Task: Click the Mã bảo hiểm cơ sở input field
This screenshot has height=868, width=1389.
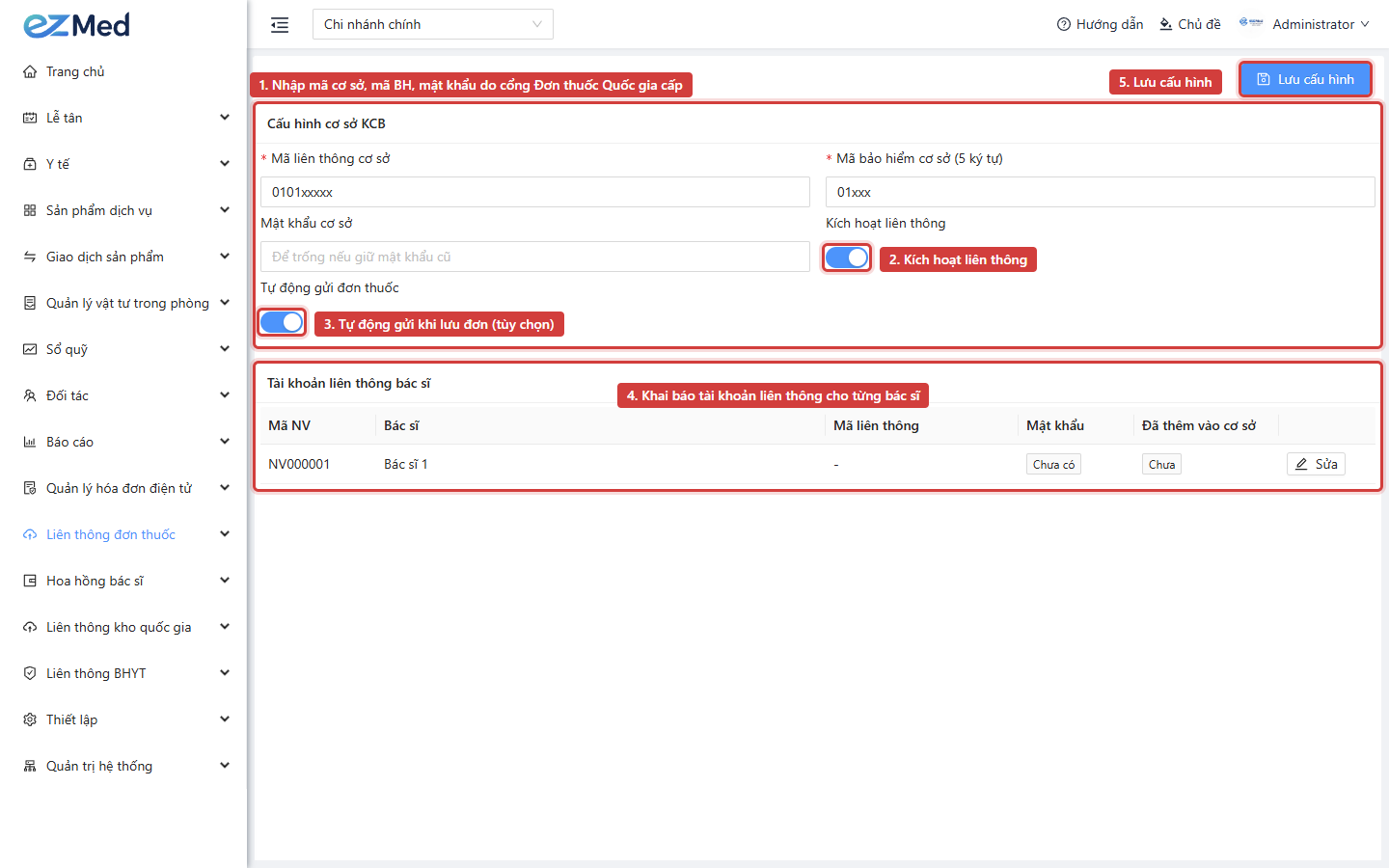Action: click(1101, 192)
